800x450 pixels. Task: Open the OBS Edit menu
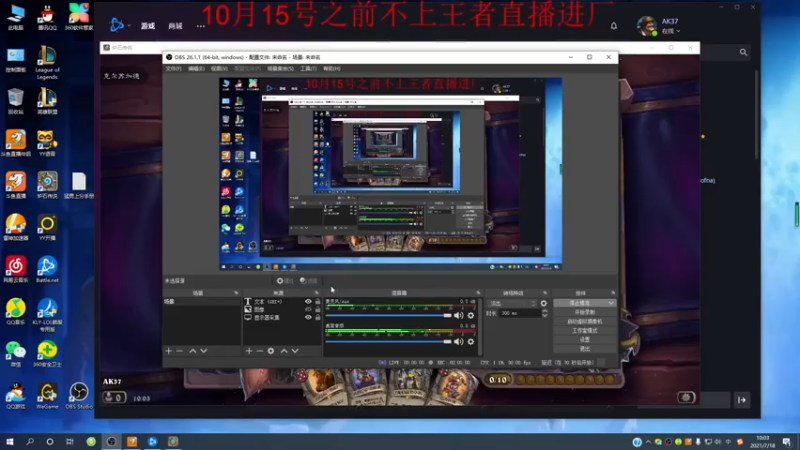tap(196, 68)
